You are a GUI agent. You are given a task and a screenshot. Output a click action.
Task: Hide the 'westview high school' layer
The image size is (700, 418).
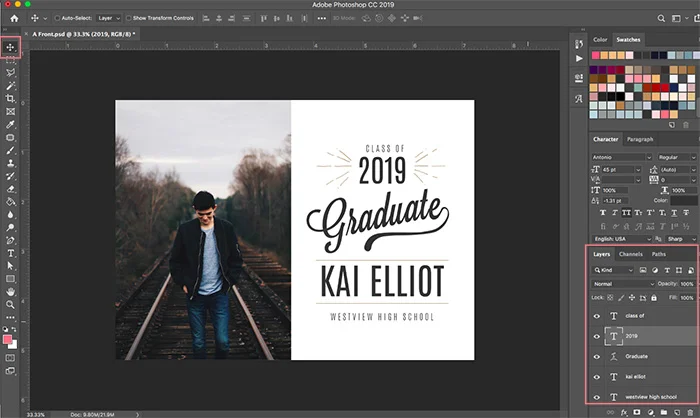597,397
